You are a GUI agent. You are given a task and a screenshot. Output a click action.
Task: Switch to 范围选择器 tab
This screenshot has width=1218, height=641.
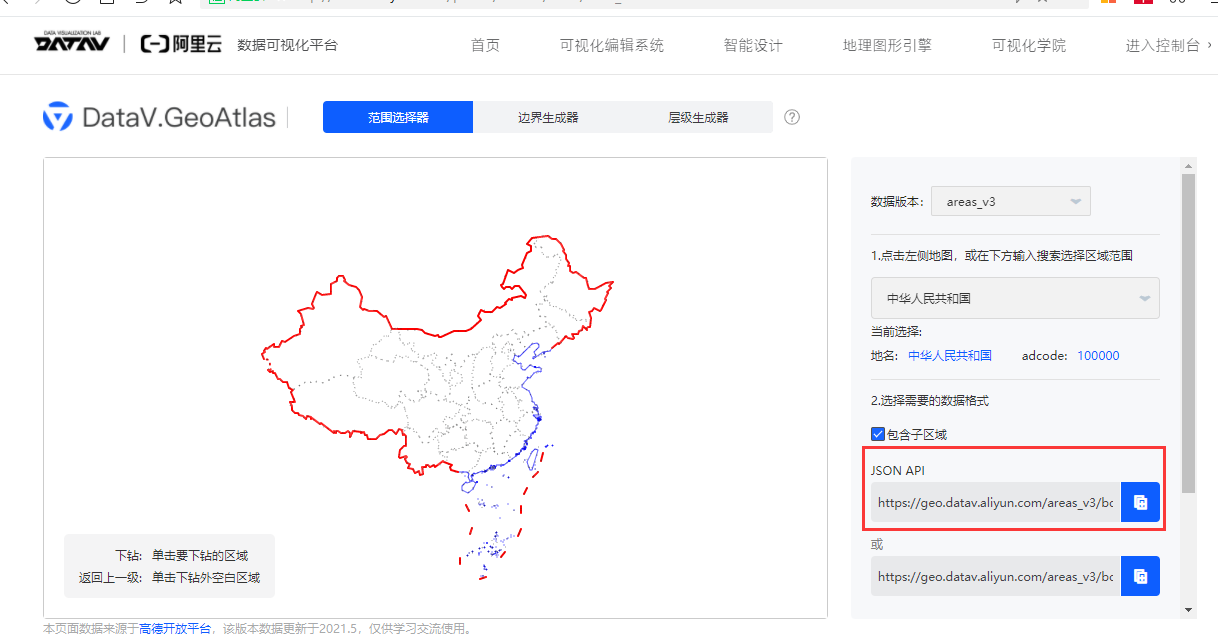click(398, 117)
